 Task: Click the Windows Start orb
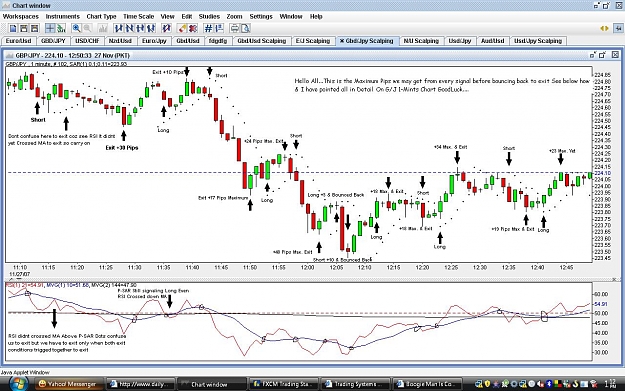click(x=17, y=383)
